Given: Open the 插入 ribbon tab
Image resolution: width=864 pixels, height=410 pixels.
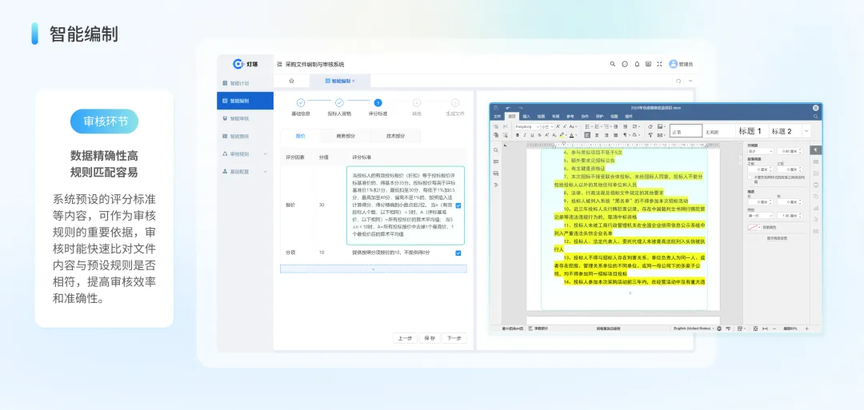Looking at the screenshot, I should 526,116.
